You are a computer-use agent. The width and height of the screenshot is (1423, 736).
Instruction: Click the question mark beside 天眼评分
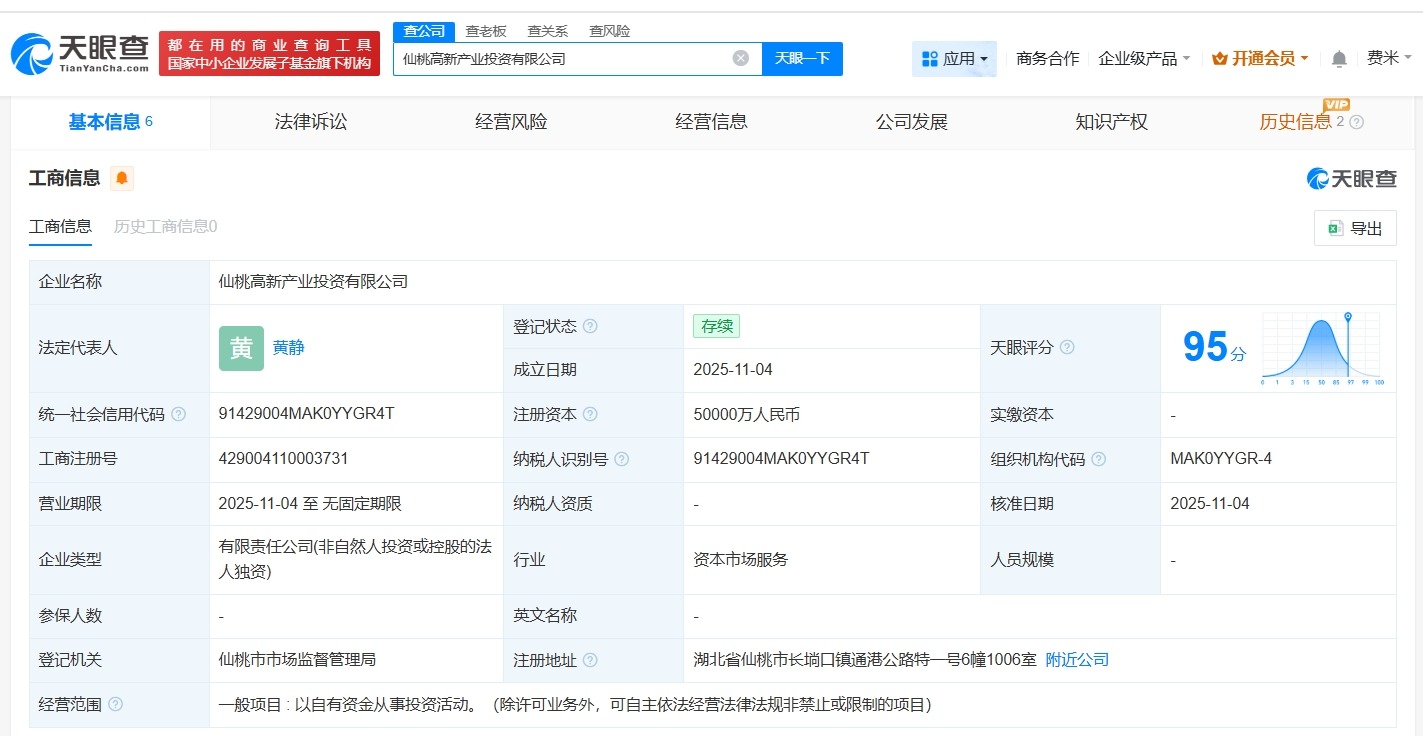pyautogui.click(x=1067, y=347)
